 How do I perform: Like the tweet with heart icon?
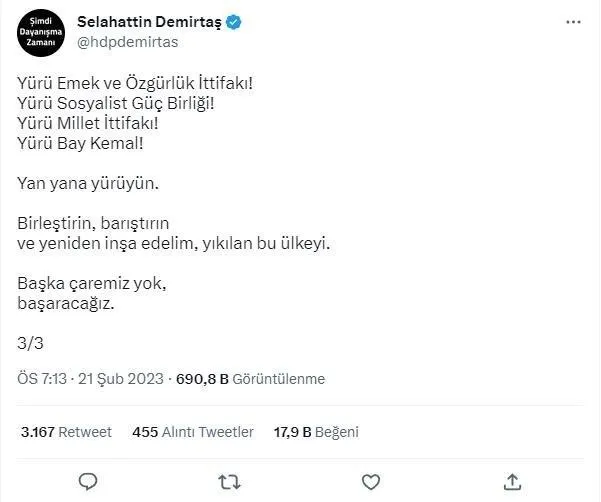point(370,481)
